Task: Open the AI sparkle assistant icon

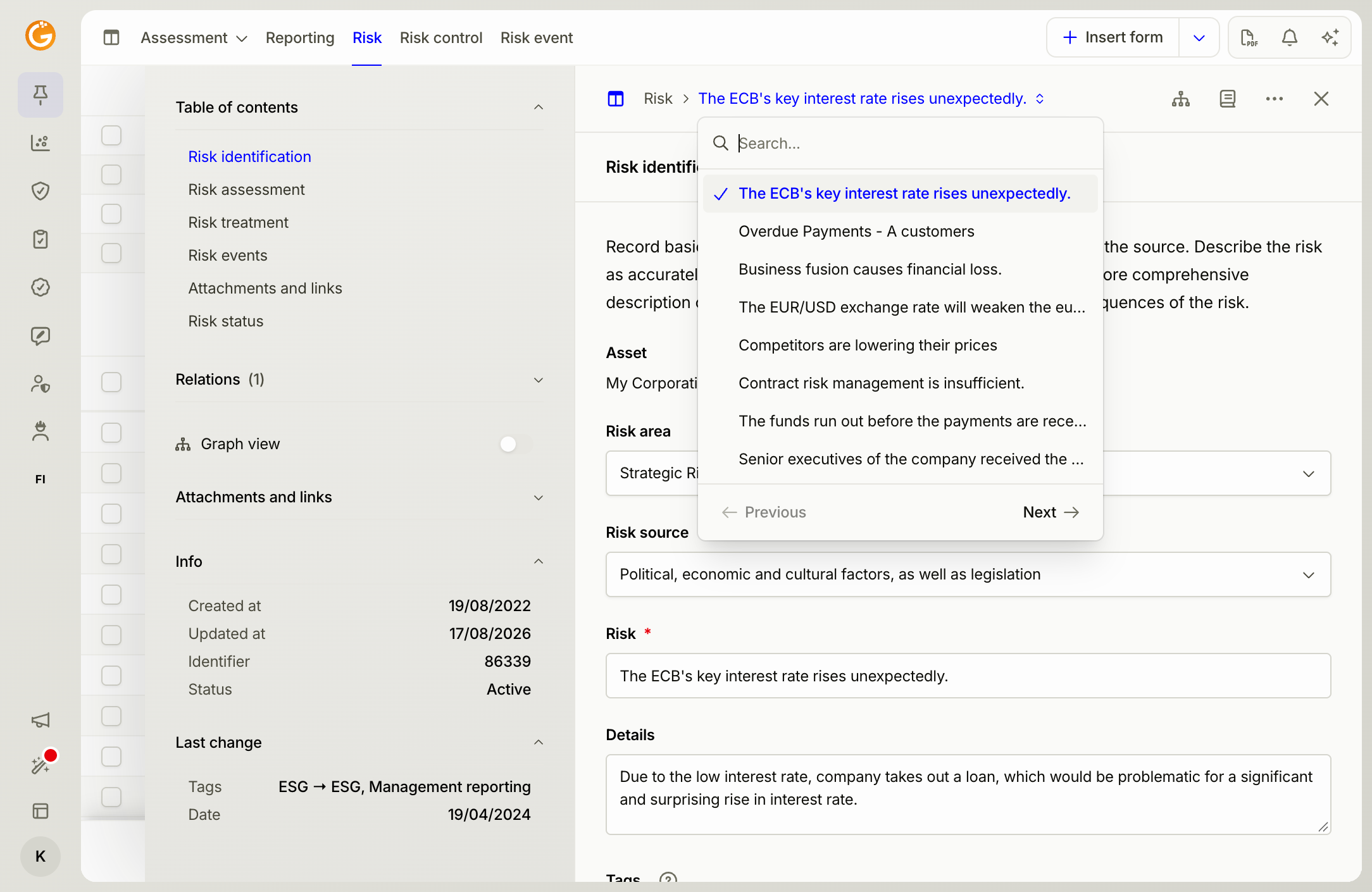Action: tap(1330, 38)
